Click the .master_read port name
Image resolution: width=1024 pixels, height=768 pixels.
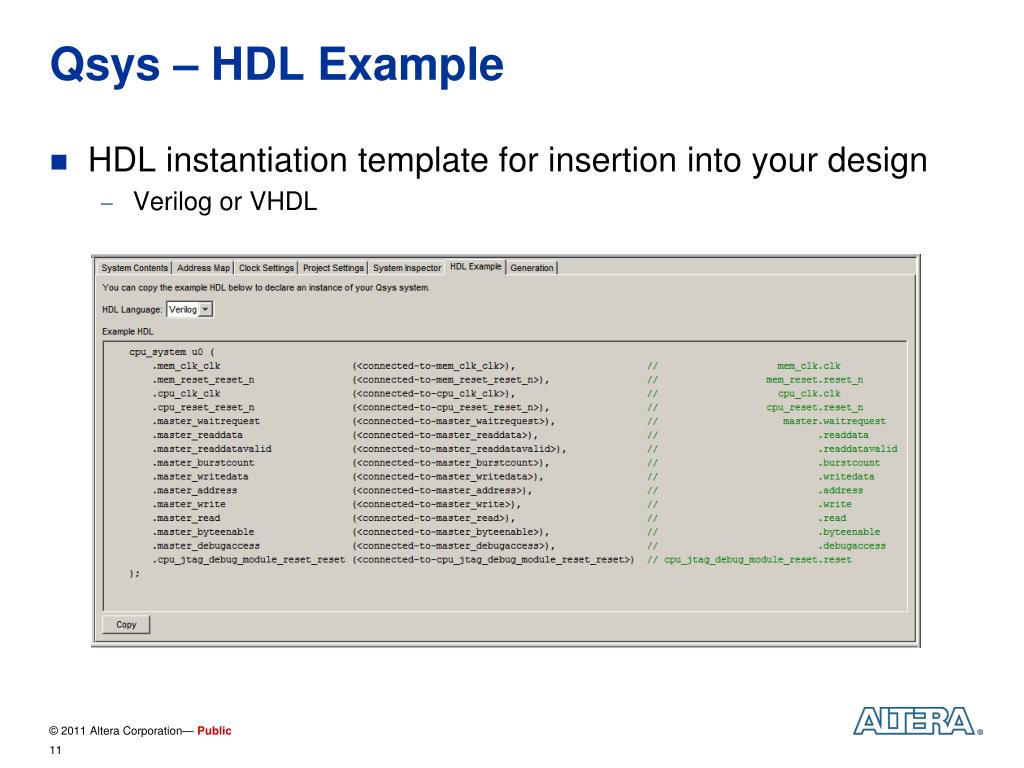pos(186,518)
